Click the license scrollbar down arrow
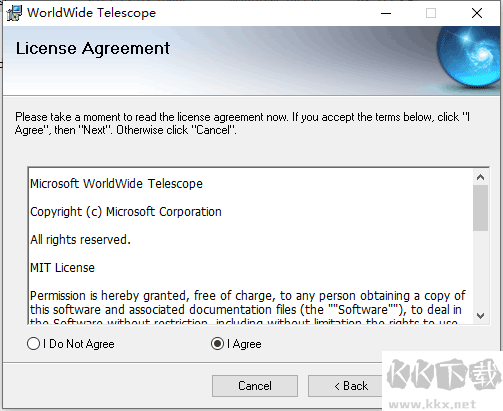The height and width of the screenshot is (411, 503). 480,315
